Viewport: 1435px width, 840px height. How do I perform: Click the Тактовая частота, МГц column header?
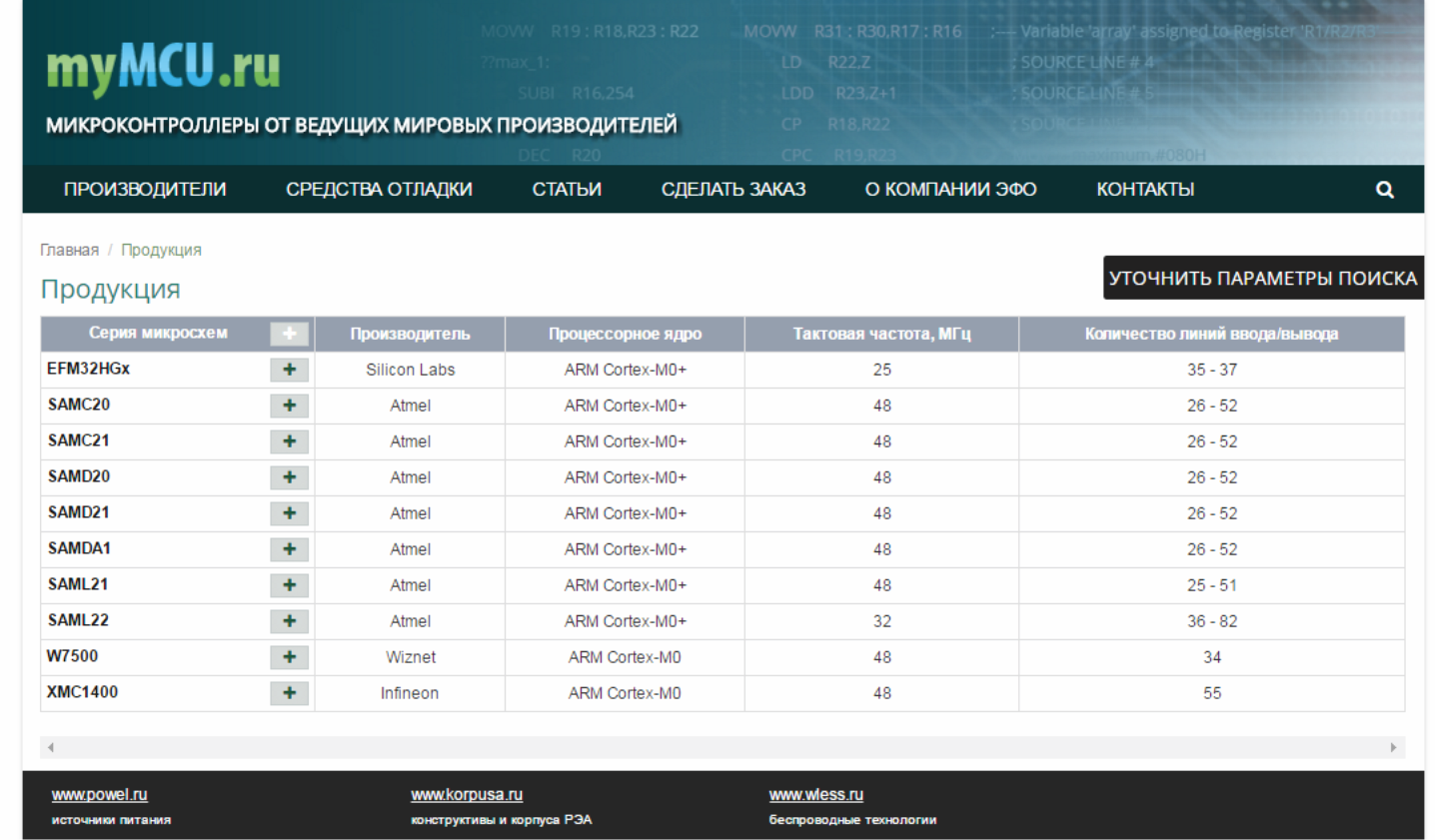(881, 334)
